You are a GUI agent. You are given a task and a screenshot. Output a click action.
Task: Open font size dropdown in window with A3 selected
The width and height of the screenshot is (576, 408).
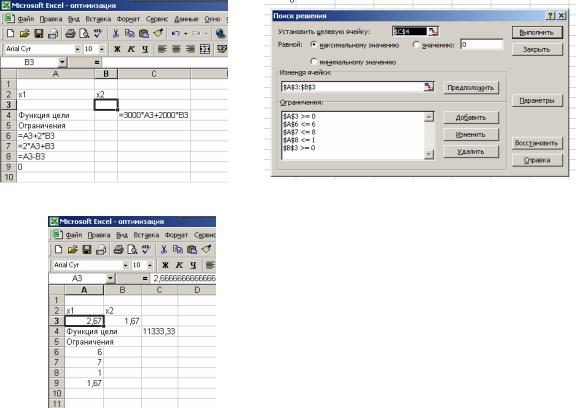(150, 265)
